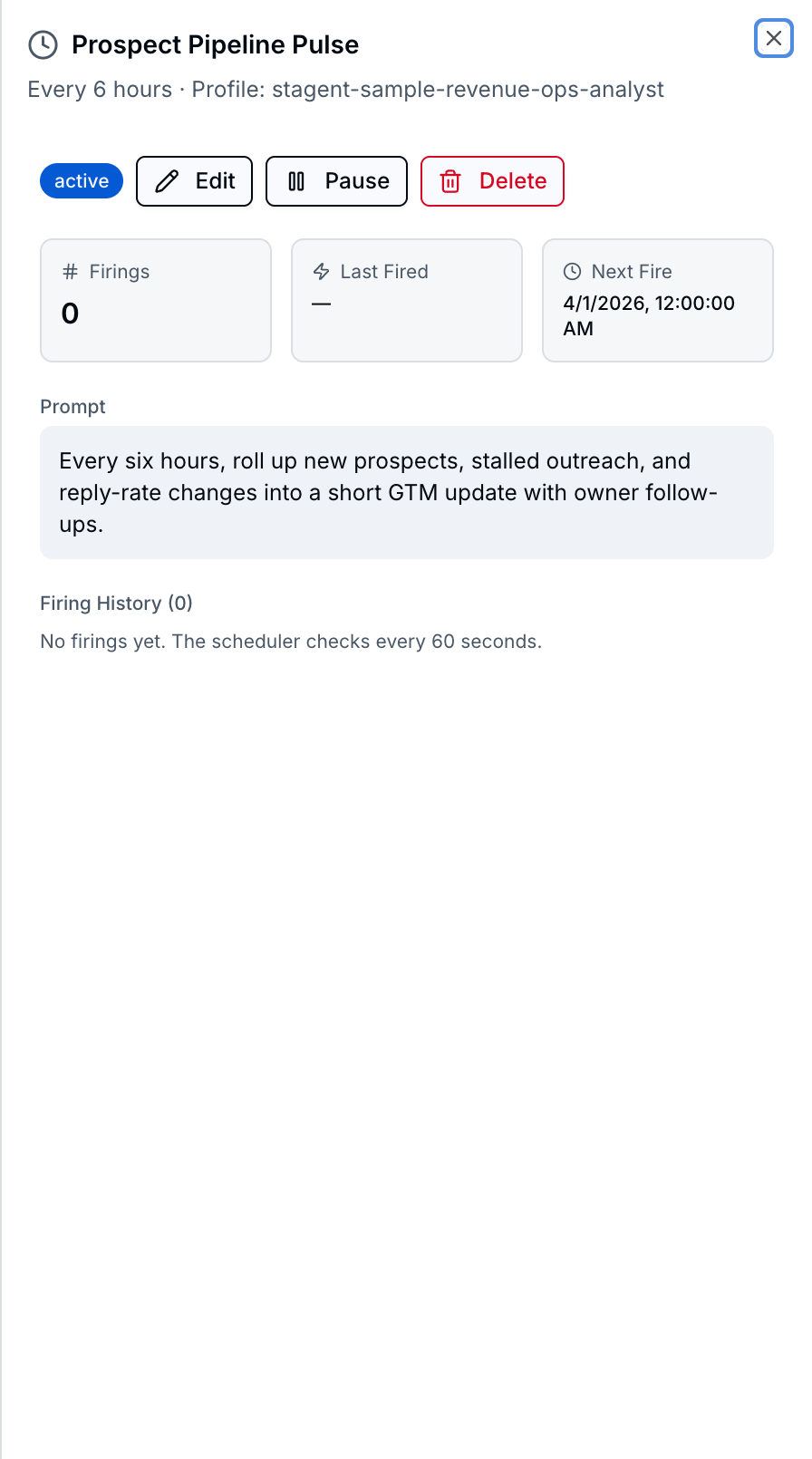Click the clock icon beside Prospect Pipeline Pulse

coord(43,44)
